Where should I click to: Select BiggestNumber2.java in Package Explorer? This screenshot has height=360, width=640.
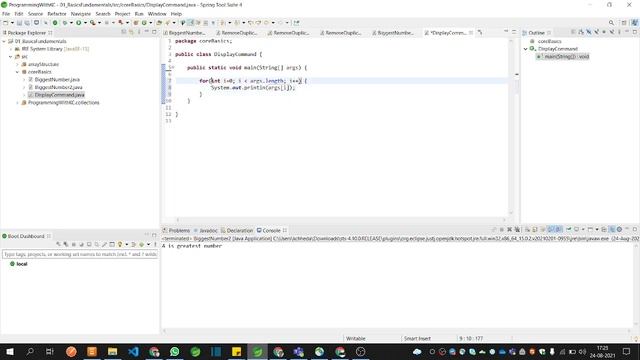[58, 87]
